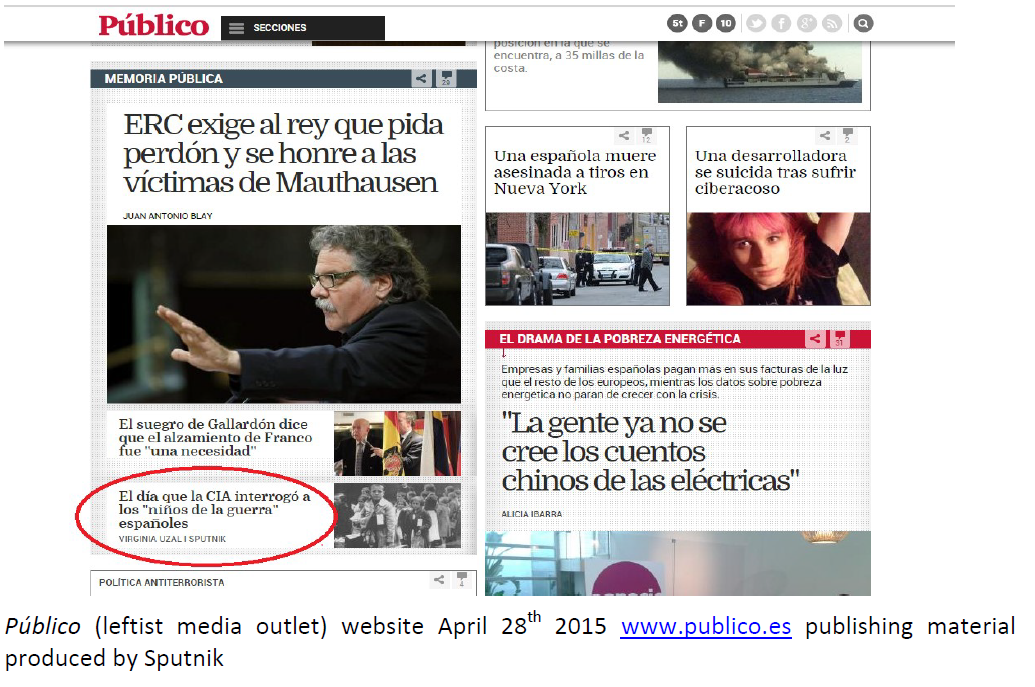Open comments on the pobreza energética story
1035x687 pixels.
point(840,339)
